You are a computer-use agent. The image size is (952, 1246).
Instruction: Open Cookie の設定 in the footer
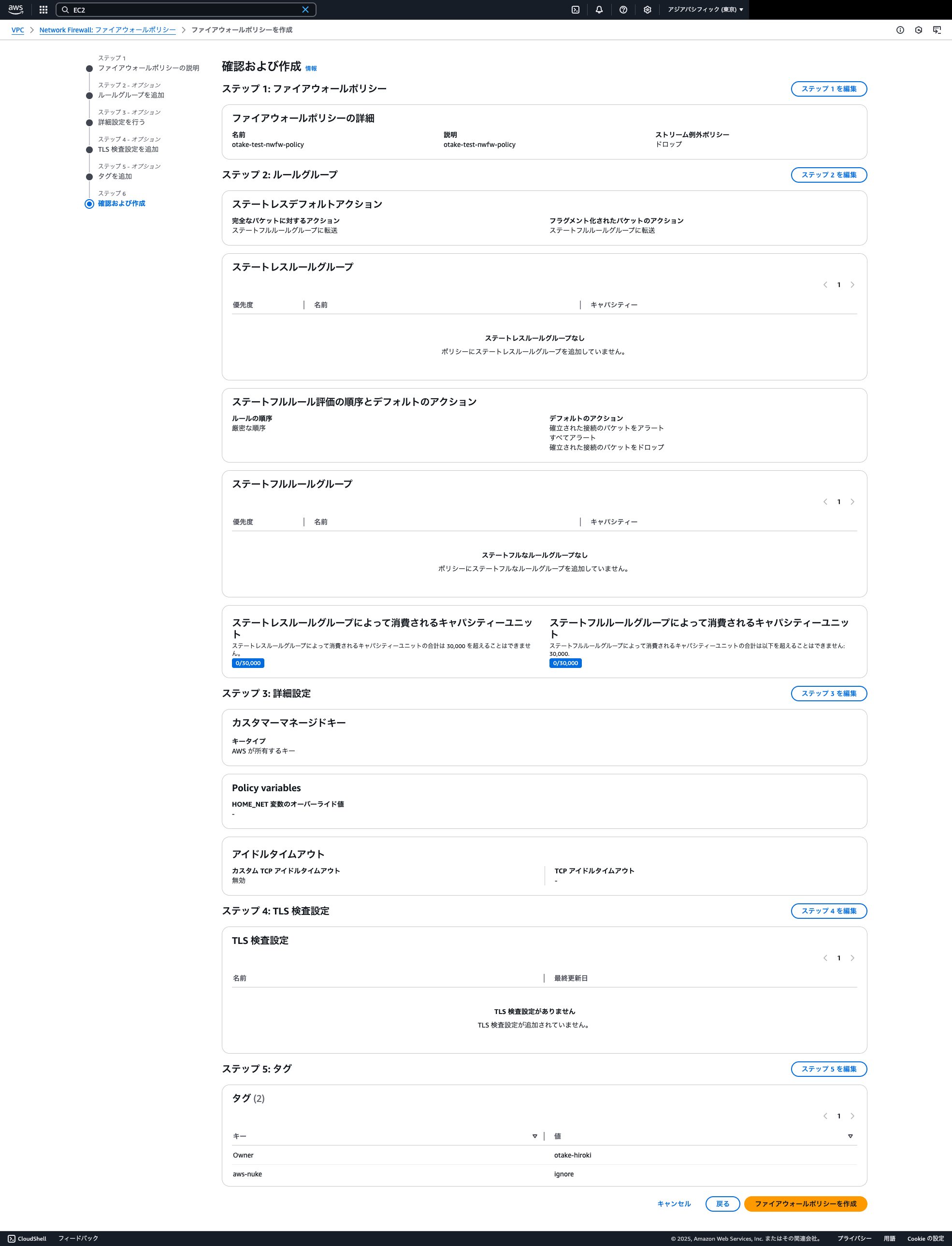pos(925,1239)
